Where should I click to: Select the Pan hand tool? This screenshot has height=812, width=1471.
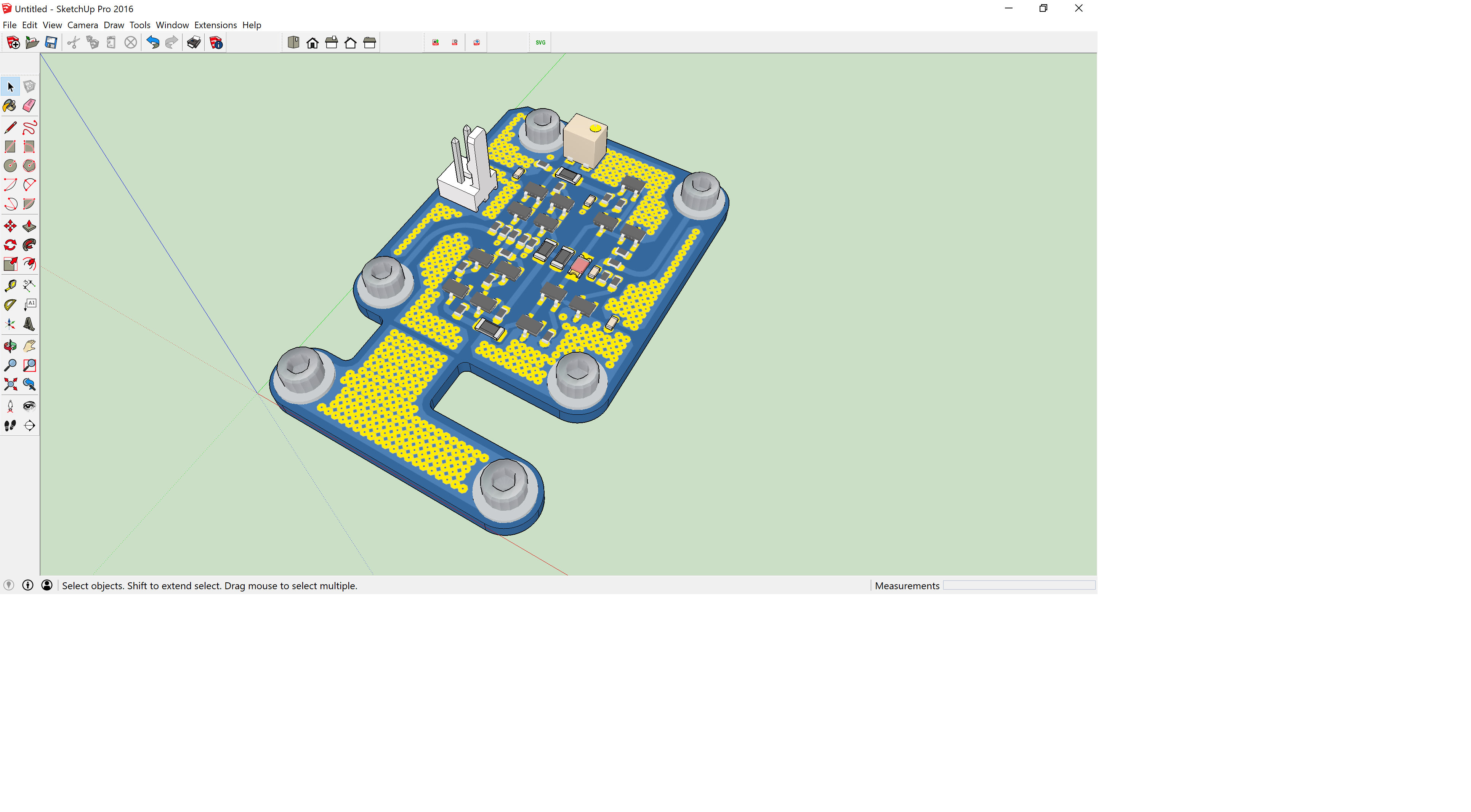pos(30,346)
